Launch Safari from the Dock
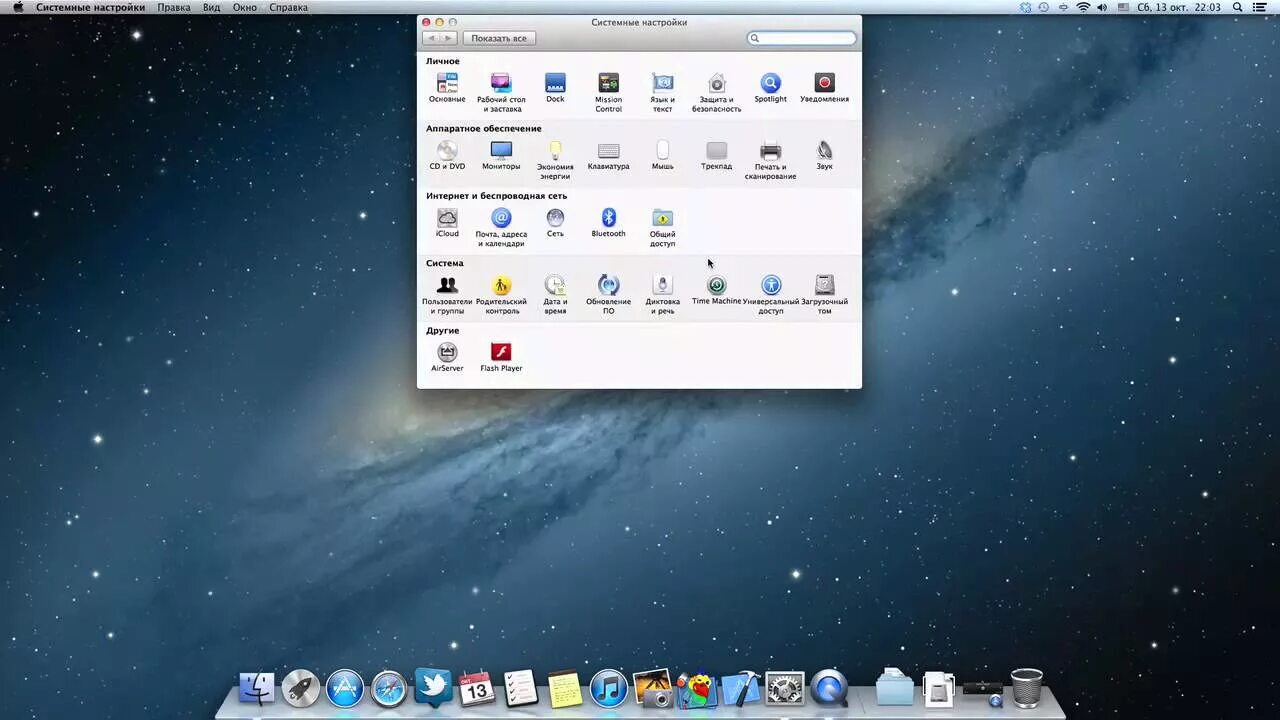 tap(389, 688)
